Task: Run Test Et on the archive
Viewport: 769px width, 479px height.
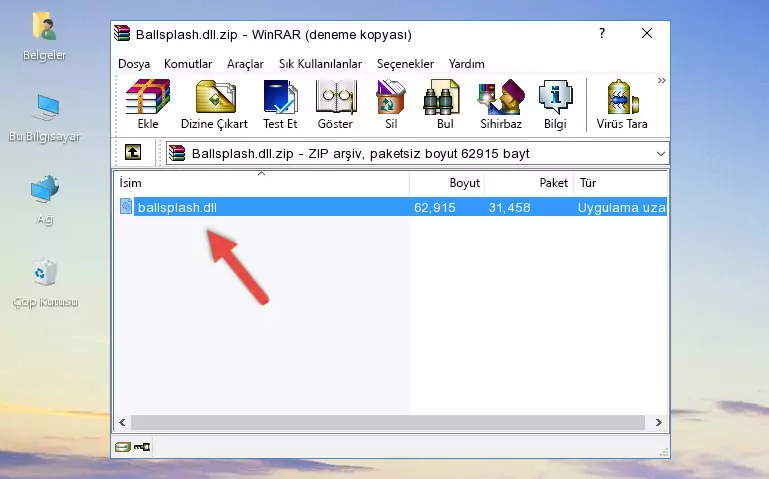Action: [280, 104]
